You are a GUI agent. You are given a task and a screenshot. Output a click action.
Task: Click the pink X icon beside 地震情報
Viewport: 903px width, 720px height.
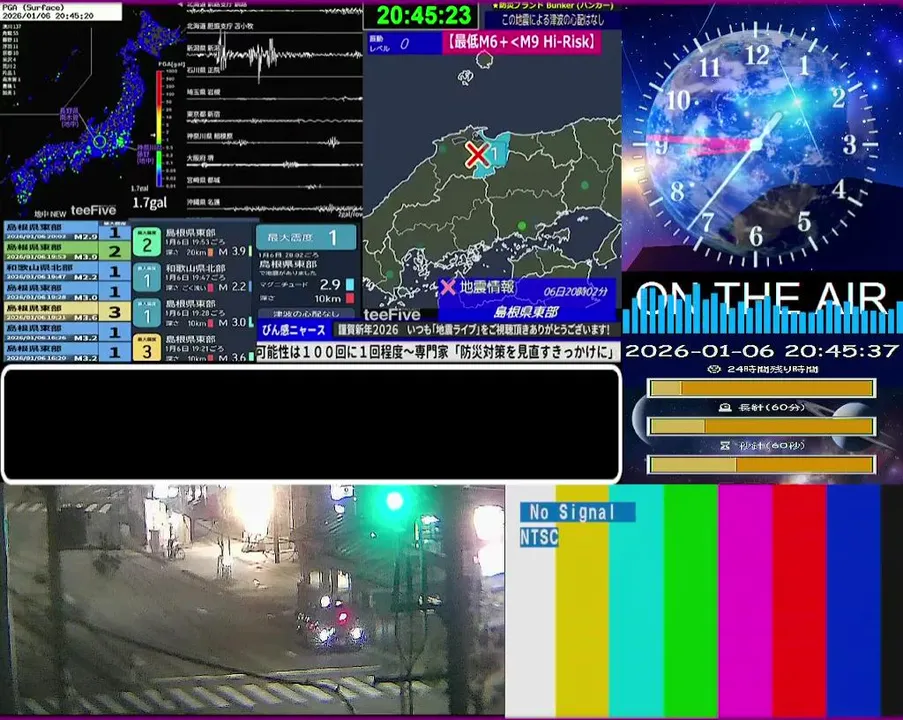coord(447,286)
